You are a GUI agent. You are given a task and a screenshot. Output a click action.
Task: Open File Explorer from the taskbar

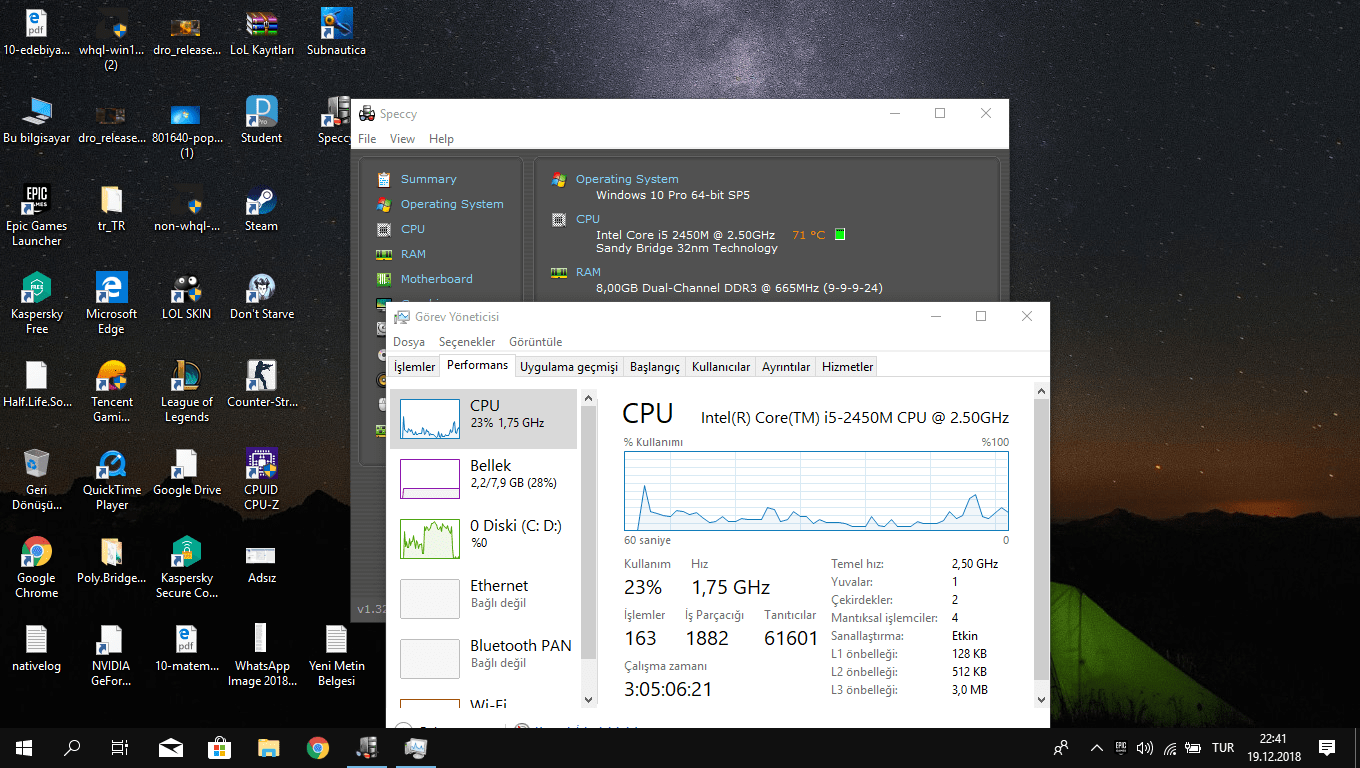click(x=269, y=748)
